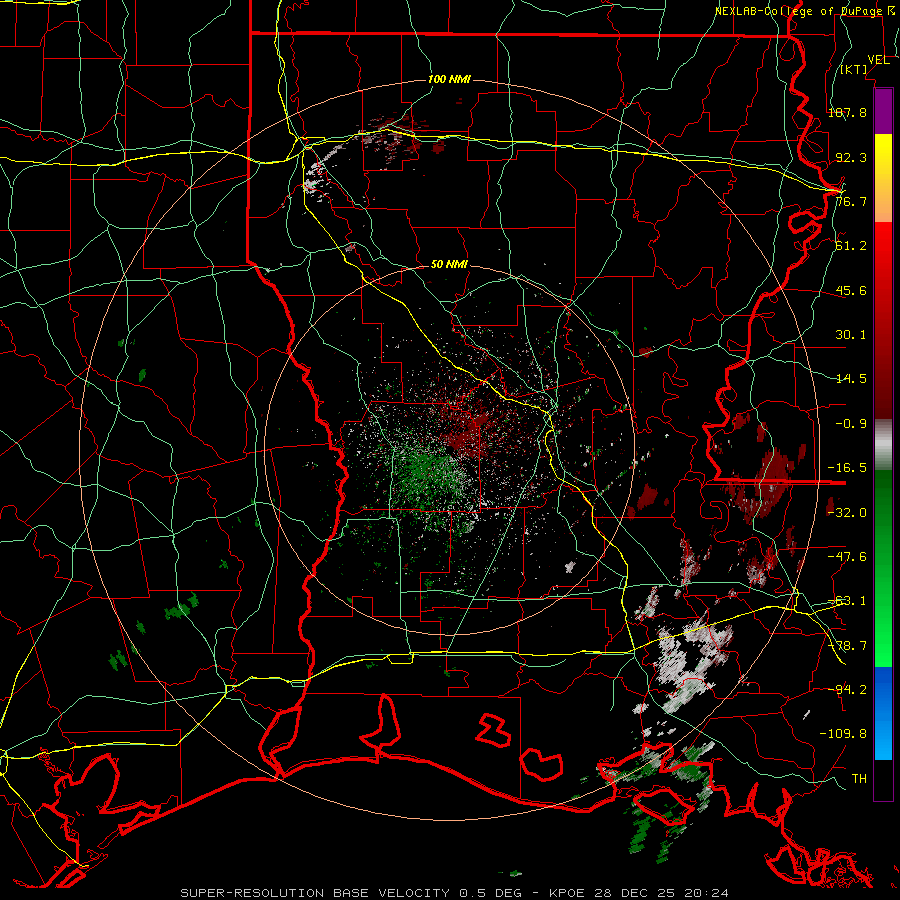The height and width of the screenshot is (900, 900).
Task: Select the -109.8 velocity scale value
Action: 843,734
